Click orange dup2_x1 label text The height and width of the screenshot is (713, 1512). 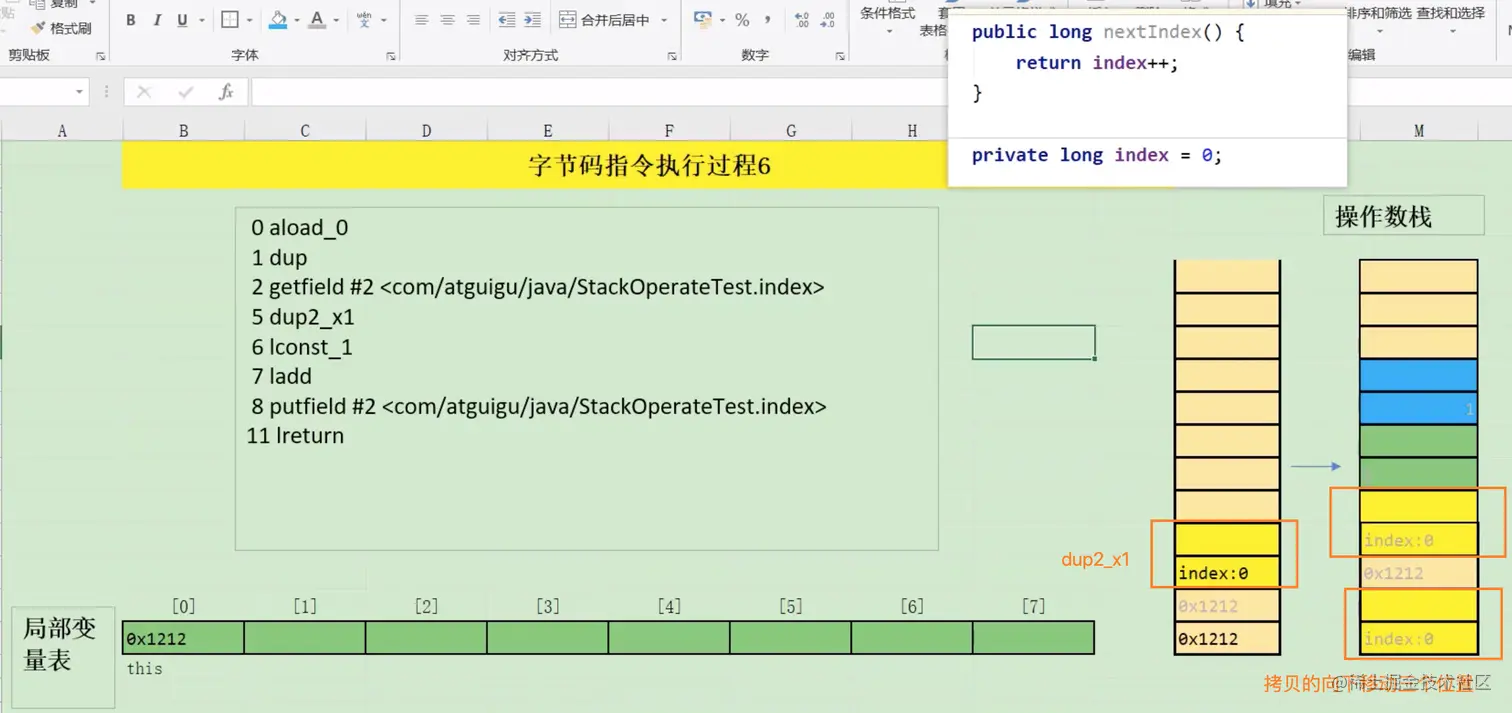(x=1096, y=560)
